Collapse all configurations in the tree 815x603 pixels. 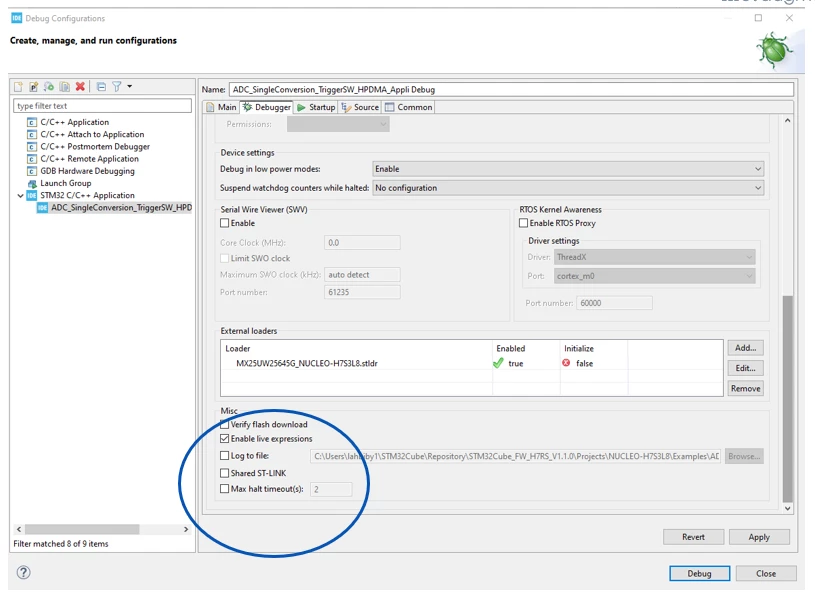pyautogui.click(x=101, y=87)
